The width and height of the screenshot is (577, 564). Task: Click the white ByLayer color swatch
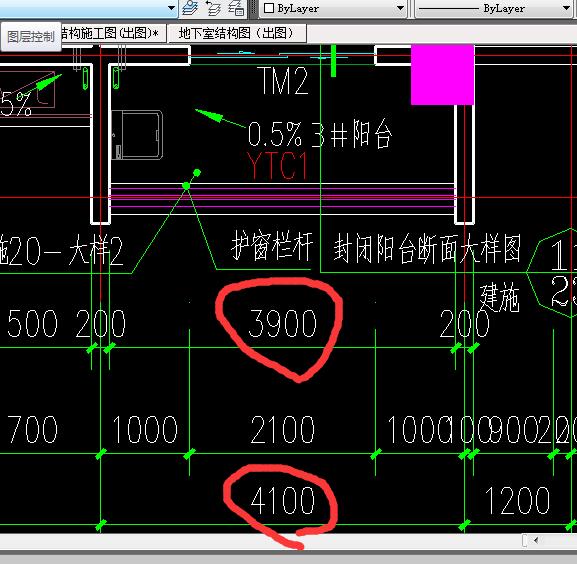coord(269,8)
